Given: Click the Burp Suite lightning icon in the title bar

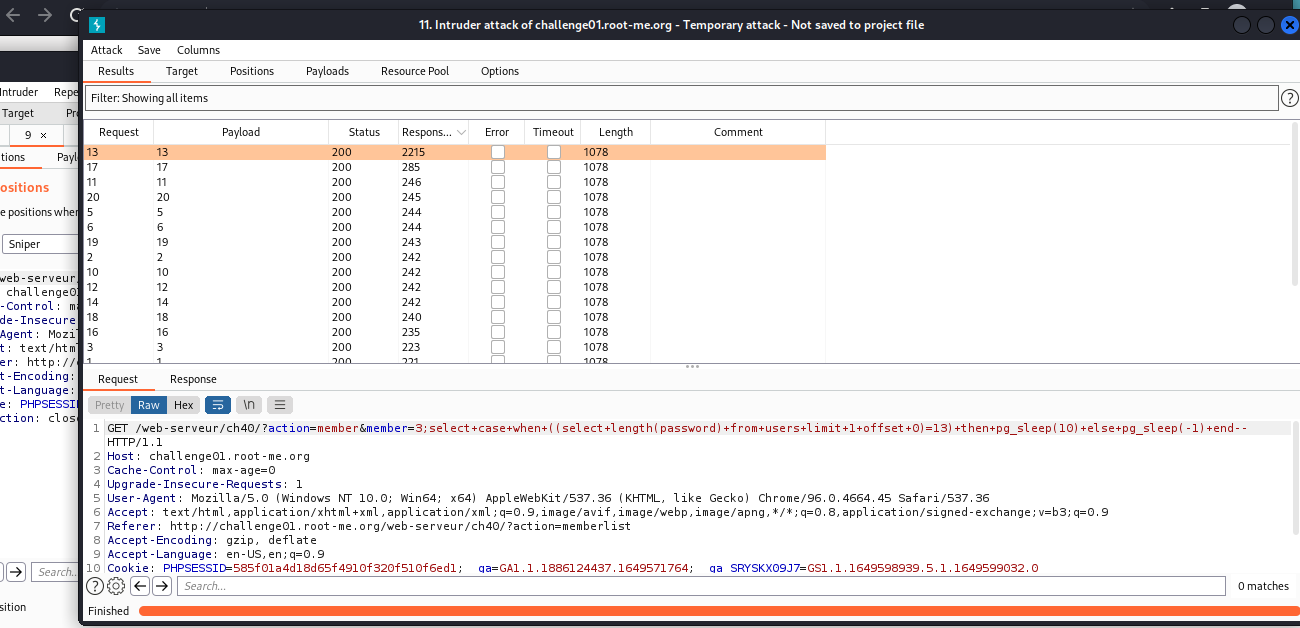Looking at the screenshot, I should point(97,25).
